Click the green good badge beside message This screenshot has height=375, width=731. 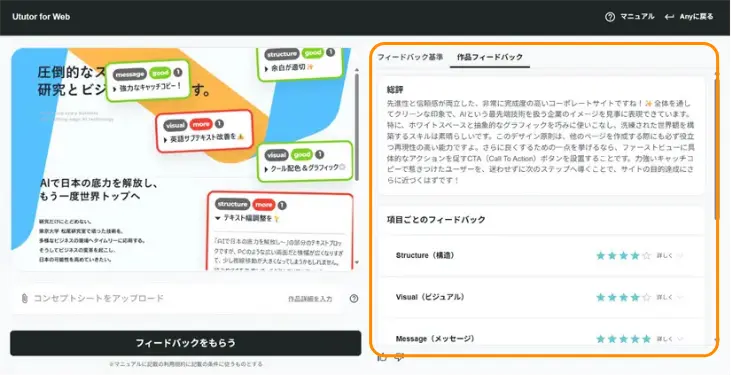coord(160,73)
